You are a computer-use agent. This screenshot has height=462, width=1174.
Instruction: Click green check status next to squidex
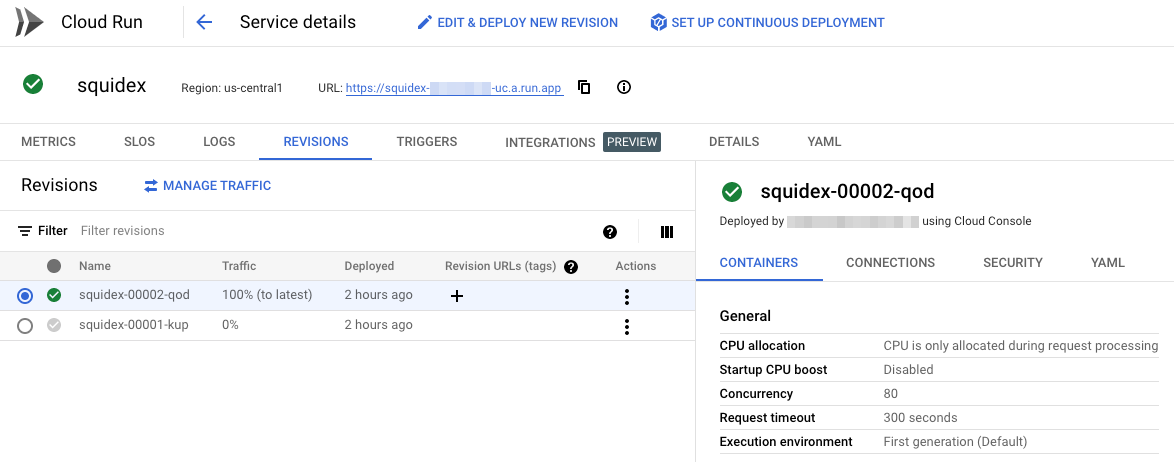pos(33,84)
